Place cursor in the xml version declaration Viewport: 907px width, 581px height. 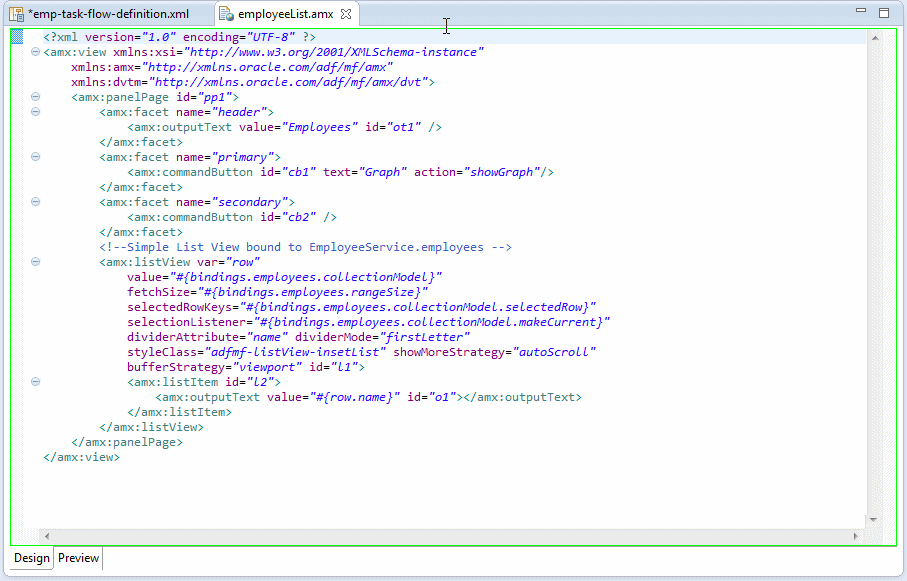[x=180, y=37]
